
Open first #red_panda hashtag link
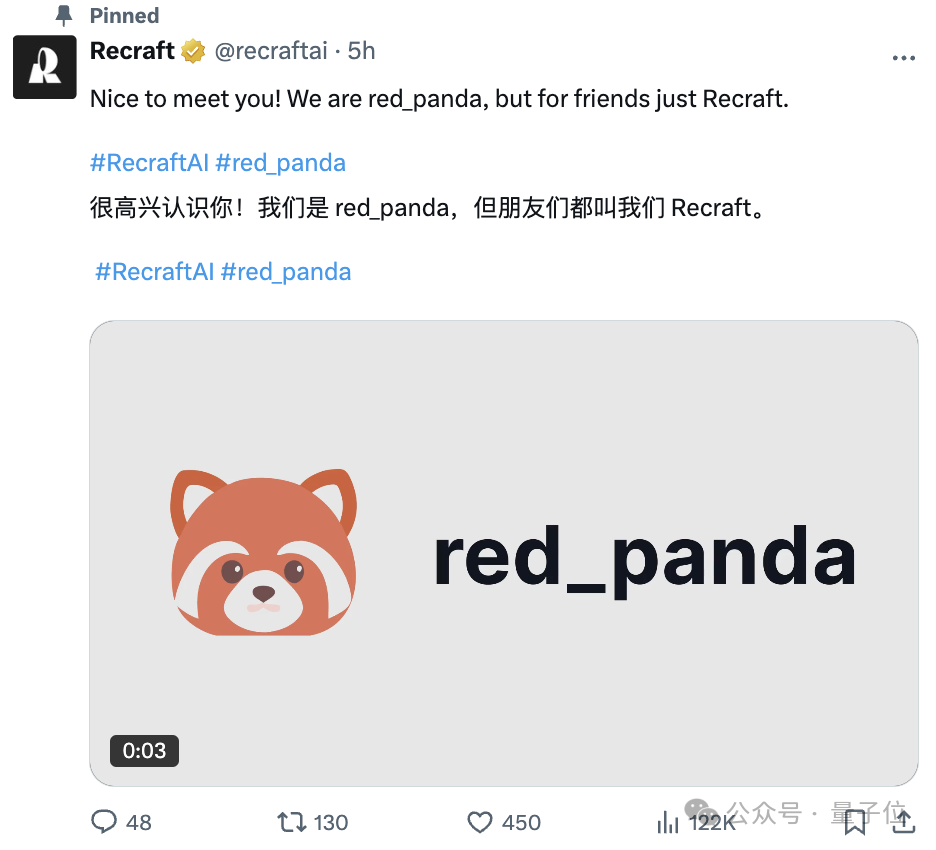tap(281, 163)
